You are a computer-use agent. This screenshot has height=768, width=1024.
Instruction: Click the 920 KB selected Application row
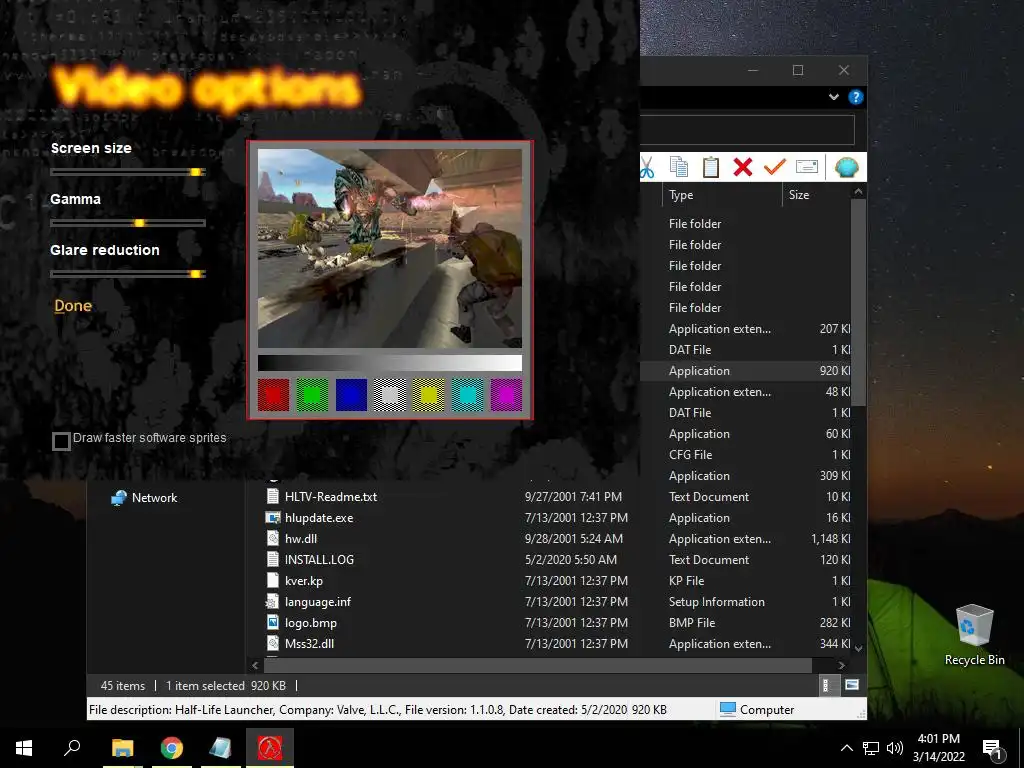point(745,370)
